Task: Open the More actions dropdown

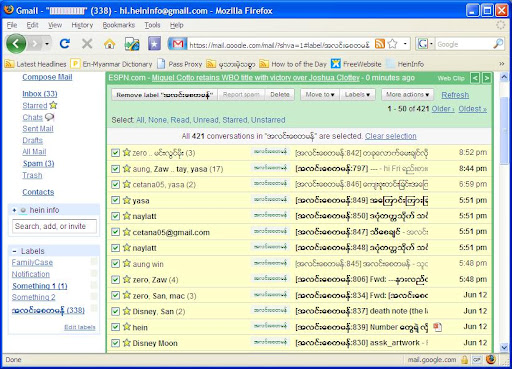Action: point(407,95)
